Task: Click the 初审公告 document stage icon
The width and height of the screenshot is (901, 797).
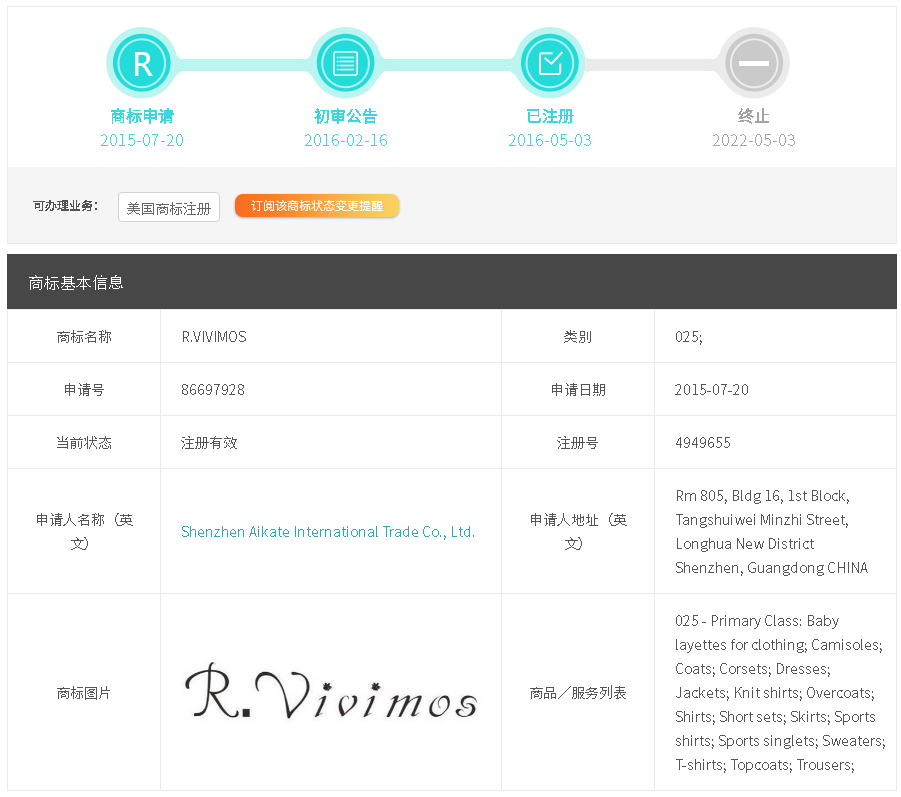Action: [x=345, y=63]
